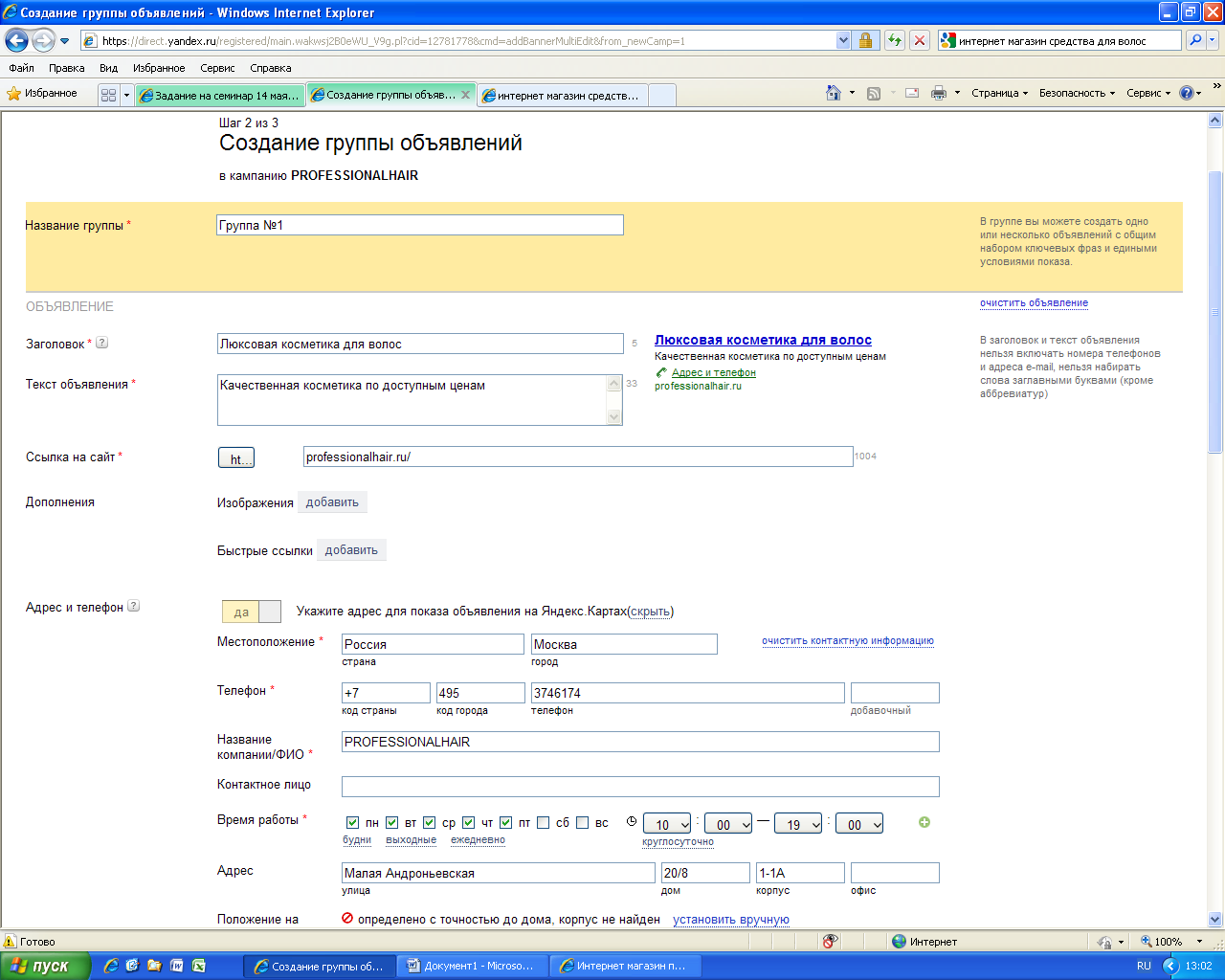Open end minutes dropdown after 19
1225x980 pixels.
click(859, 824)
